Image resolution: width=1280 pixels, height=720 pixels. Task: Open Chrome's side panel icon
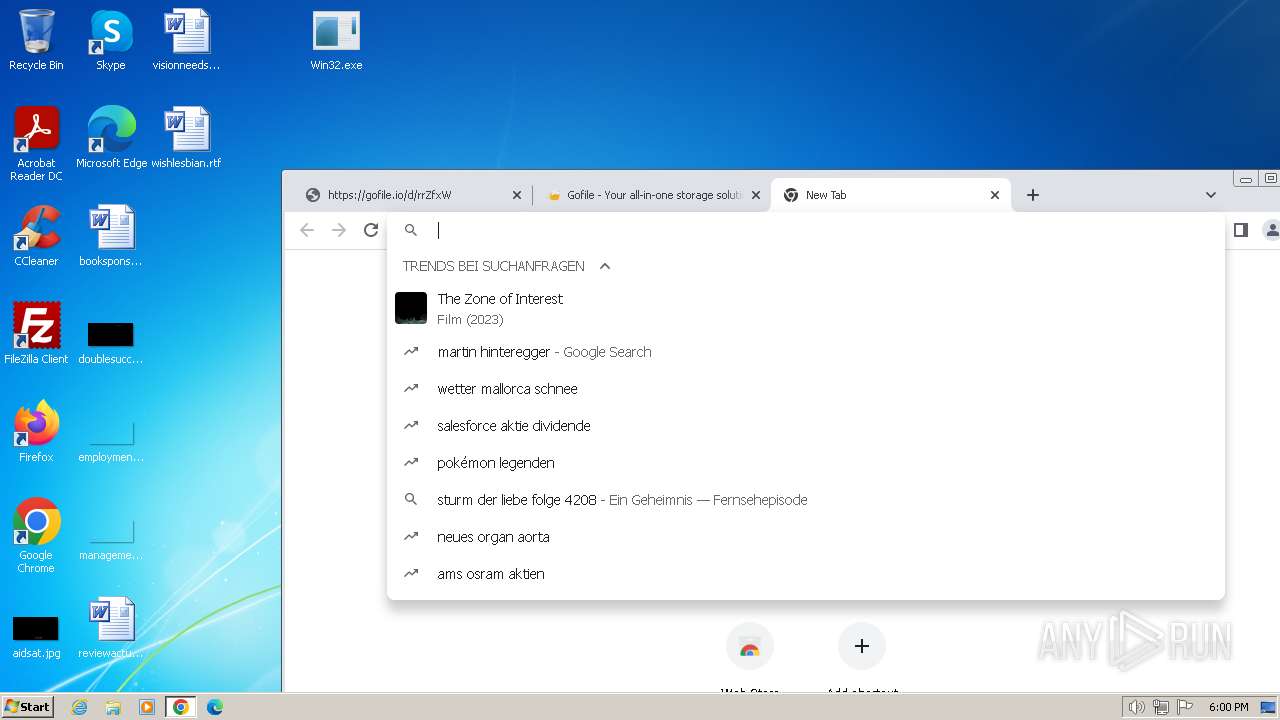(x=1241, y=230)
